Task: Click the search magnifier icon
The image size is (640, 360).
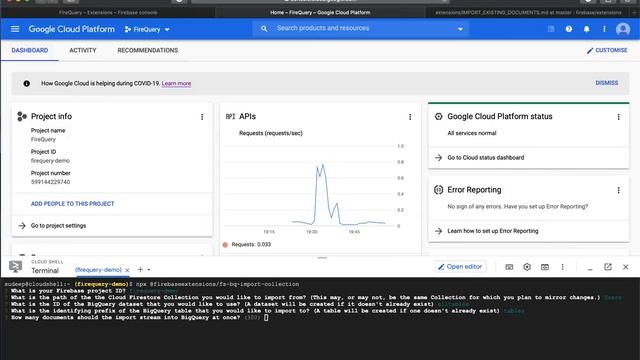Action: [264, 29]
